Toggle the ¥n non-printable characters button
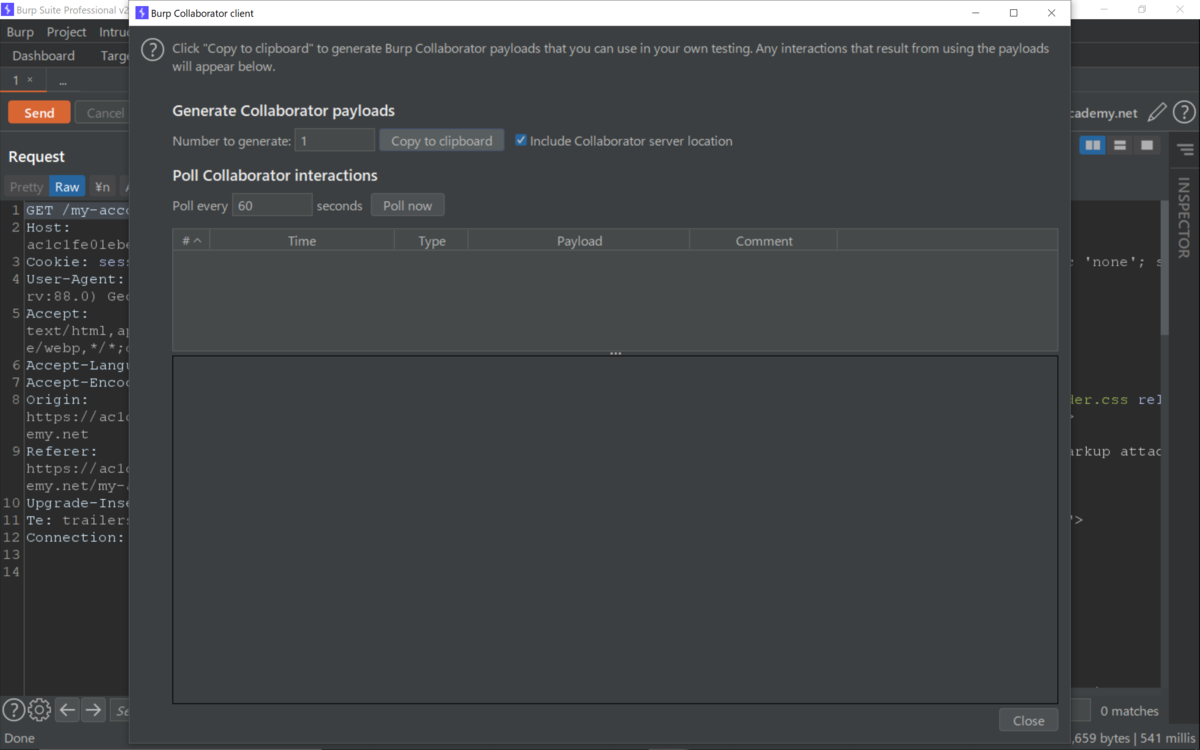Viewport: 1200px width, 750px height. pos(102,187)
